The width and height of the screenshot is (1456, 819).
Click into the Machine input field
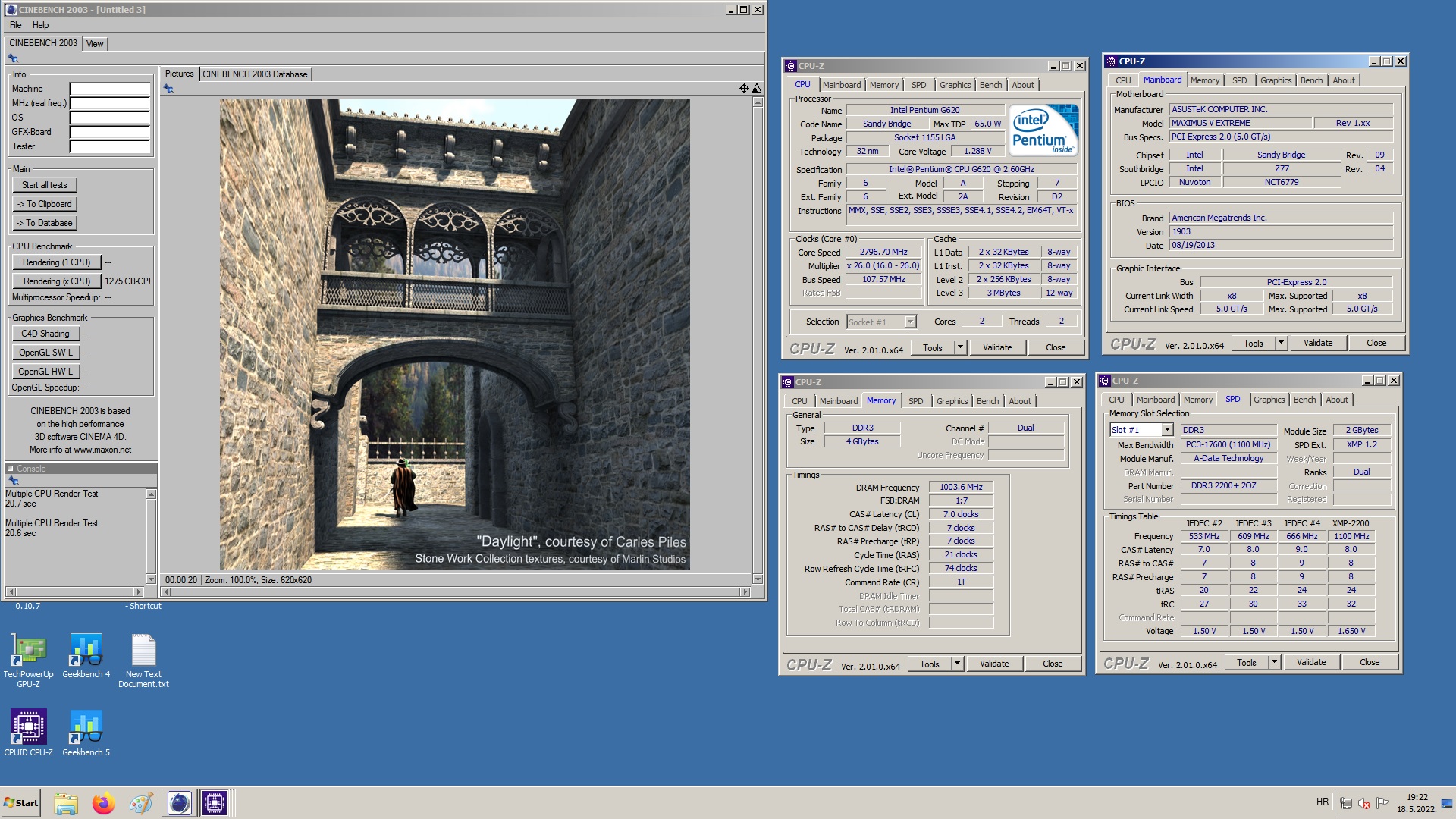[109, 89]
